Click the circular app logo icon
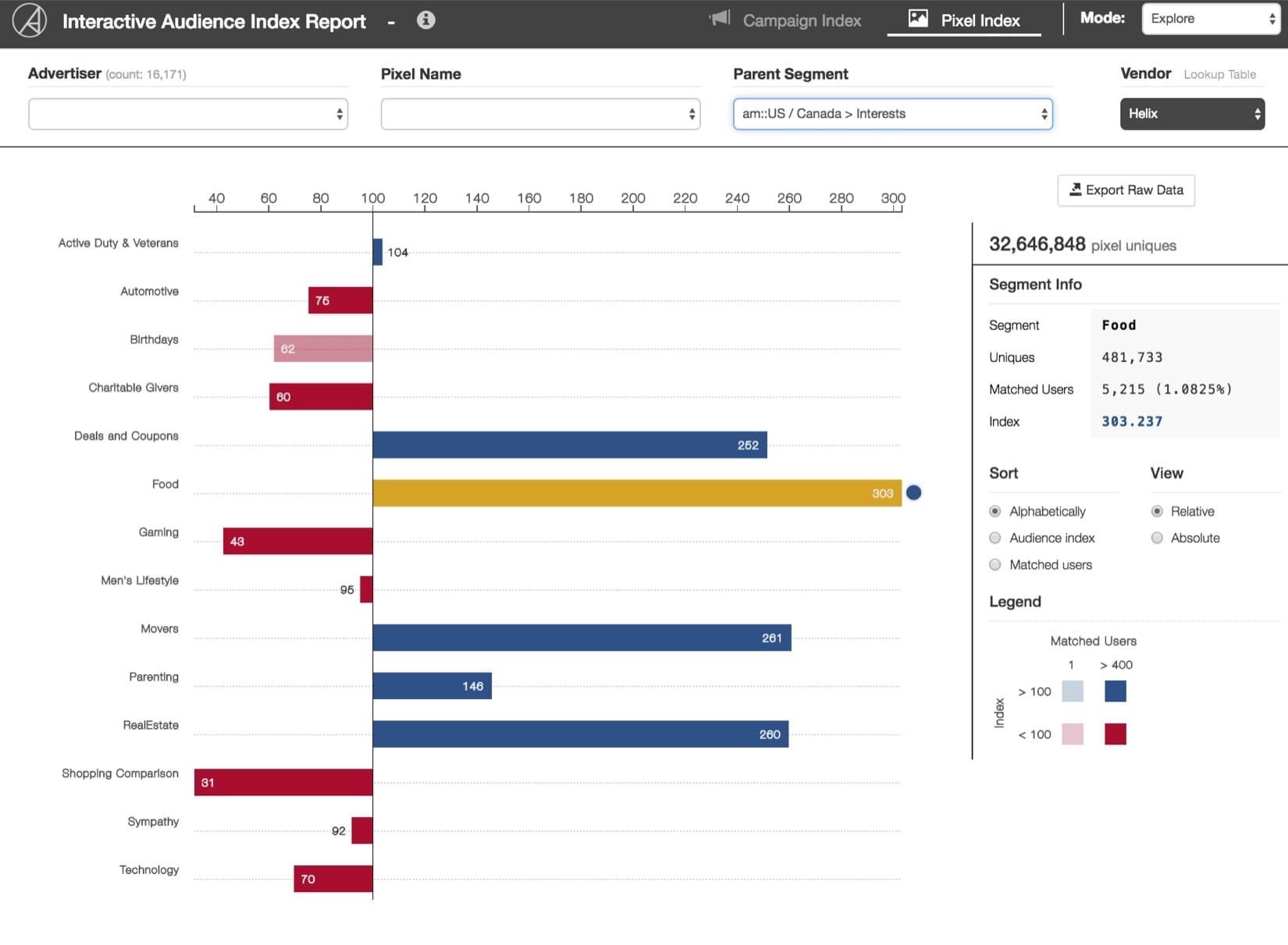This screenshot has width=1288, height=945. click(x=30, y=20)
